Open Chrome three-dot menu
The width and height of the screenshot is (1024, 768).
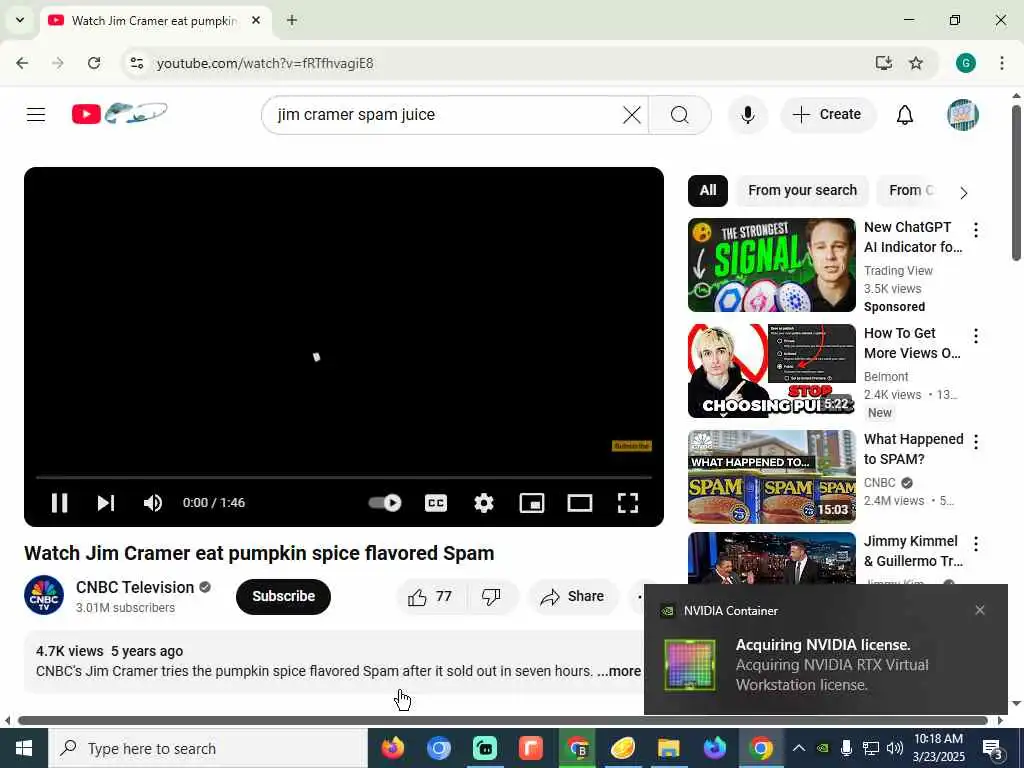[x=1002, y=63]
